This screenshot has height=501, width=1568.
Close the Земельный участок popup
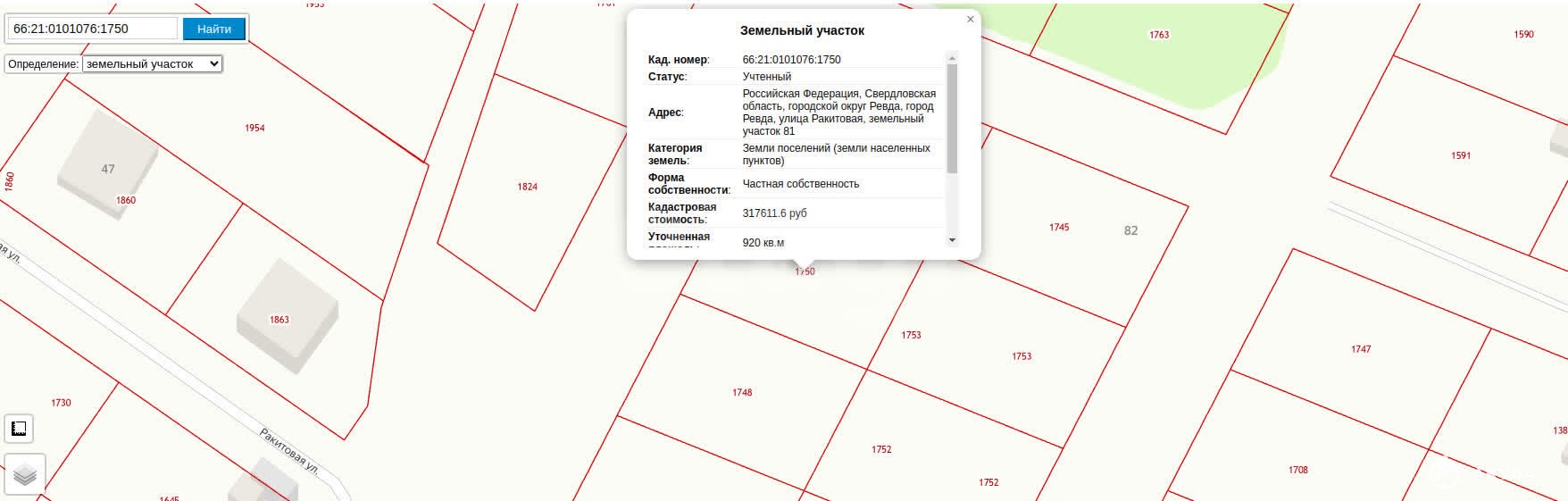pos(970,19)
